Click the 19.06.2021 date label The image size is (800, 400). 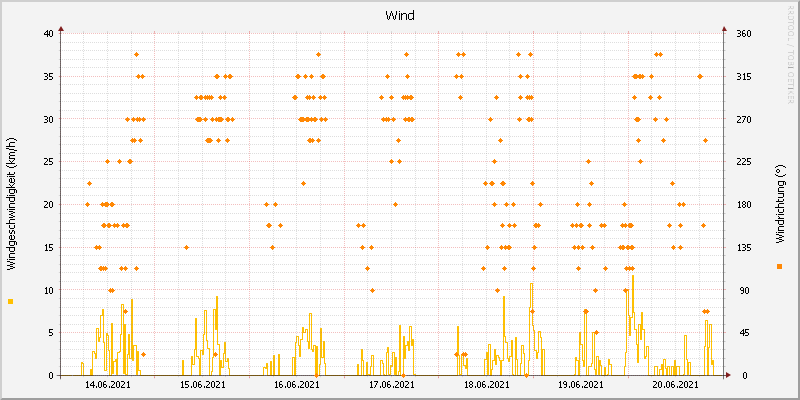(x=581, y=385)
